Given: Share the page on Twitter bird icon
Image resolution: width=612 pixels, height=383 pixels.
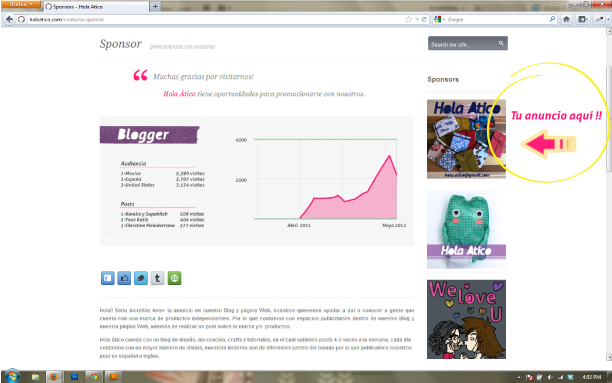Looking at the screenshot, I should coord(141,278).
